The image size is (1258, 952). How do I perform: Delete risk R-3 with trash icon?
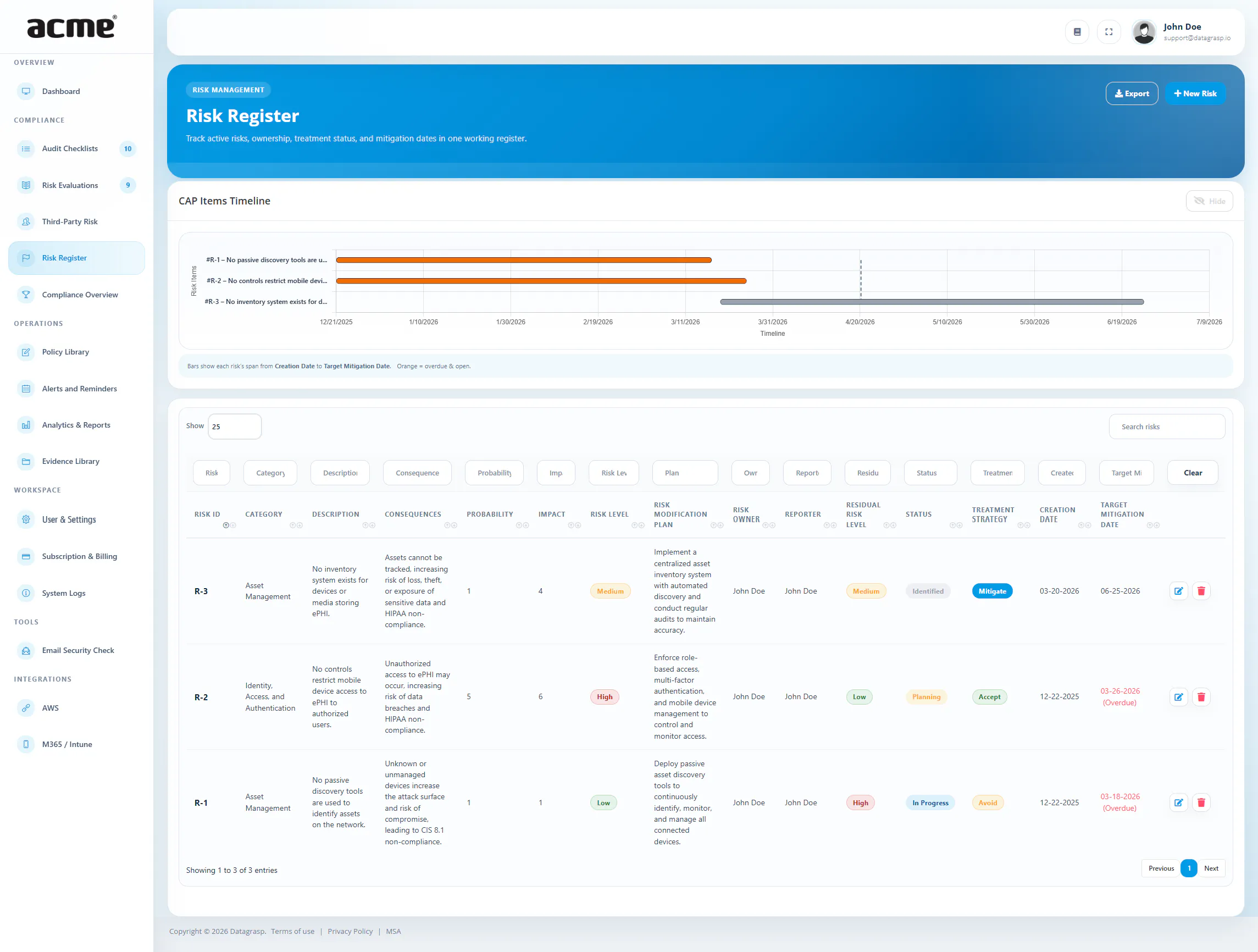click(1201, 591)
